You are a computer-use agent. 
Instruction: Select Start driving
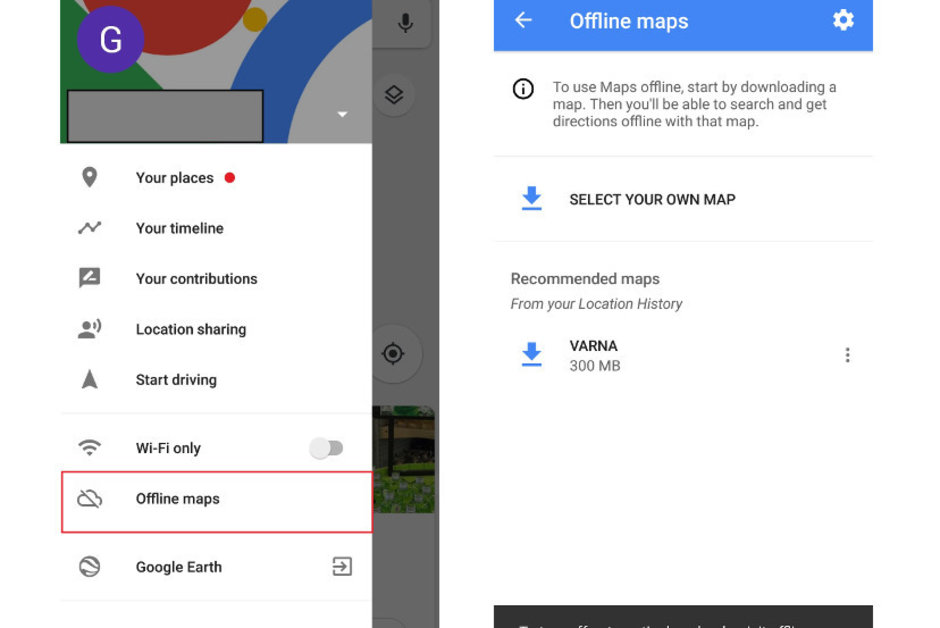coord(216,379)
